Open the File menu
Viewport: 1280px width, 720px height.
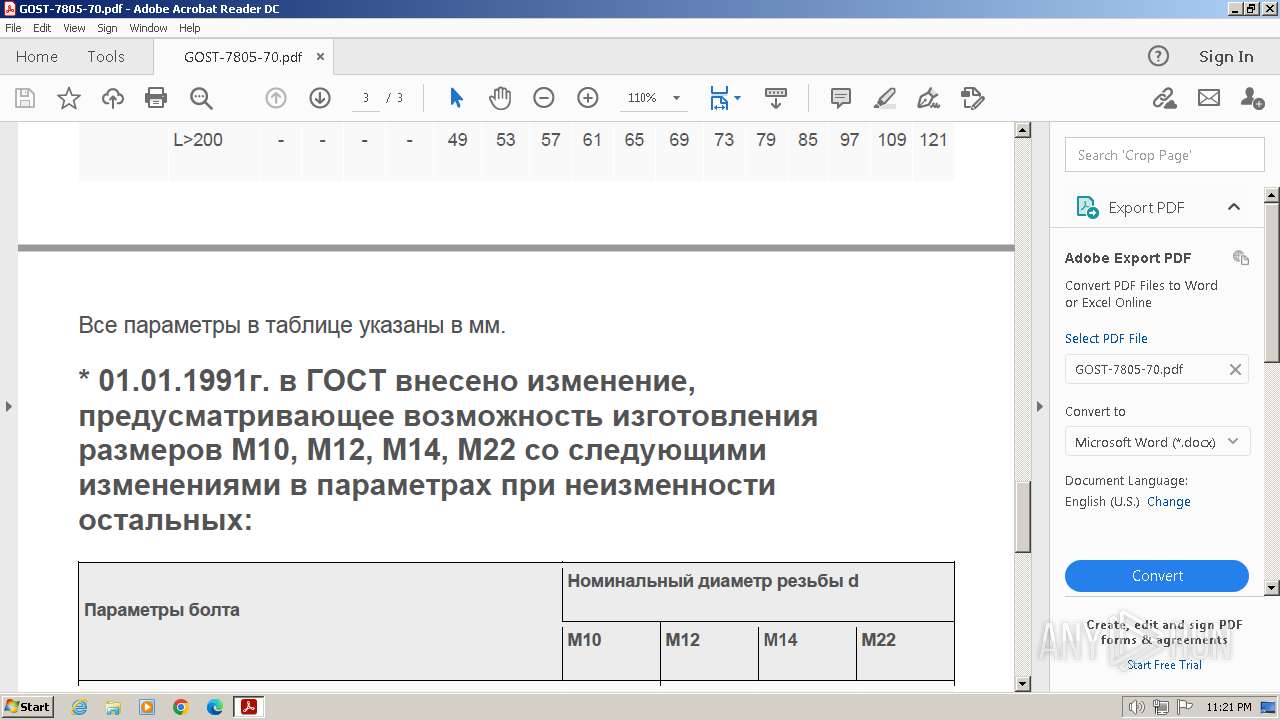13,28
